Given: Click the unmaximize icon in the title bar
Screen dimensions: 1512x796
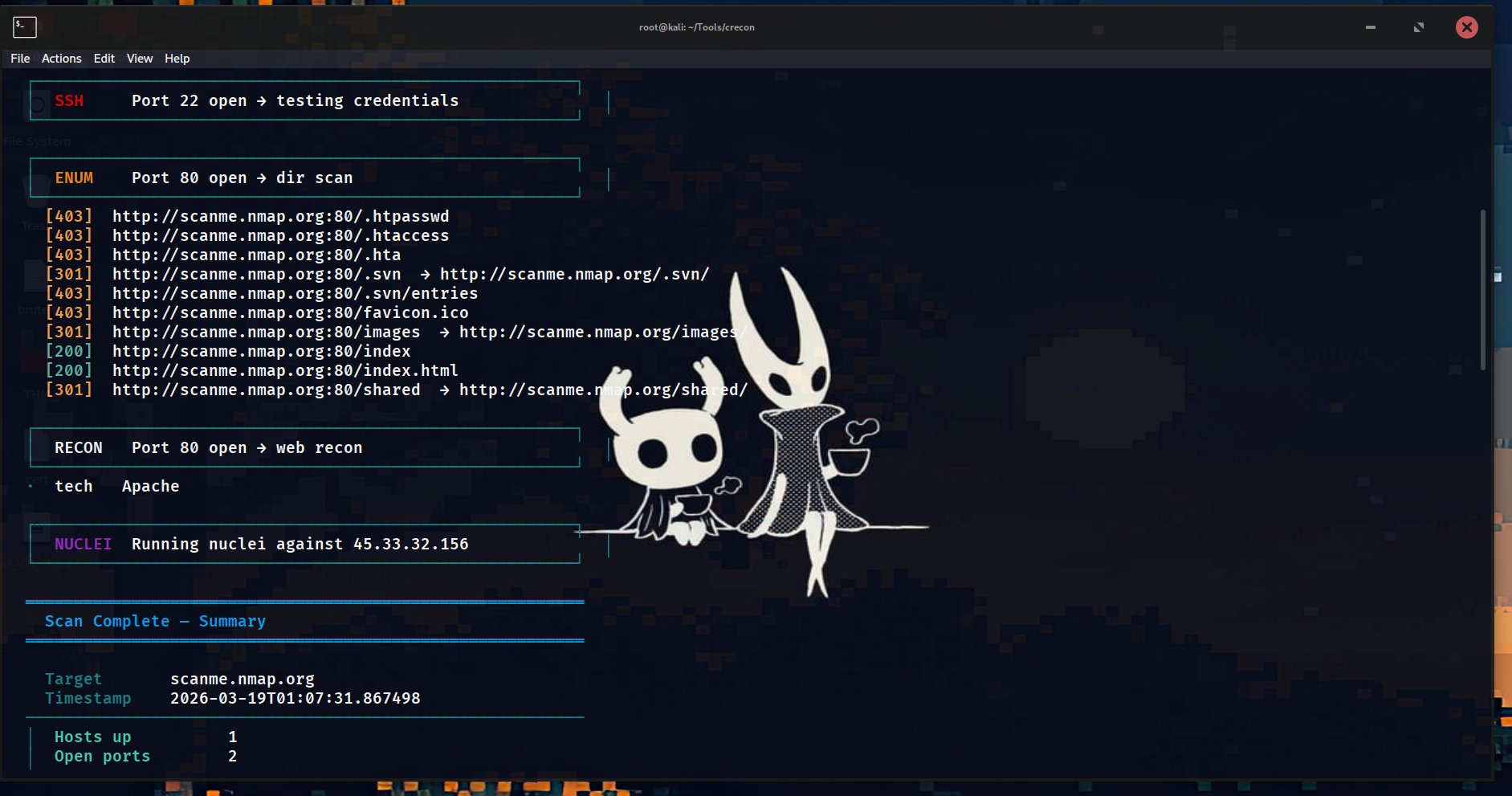Looking at the screenshot, I should [x=1418, y=27].
